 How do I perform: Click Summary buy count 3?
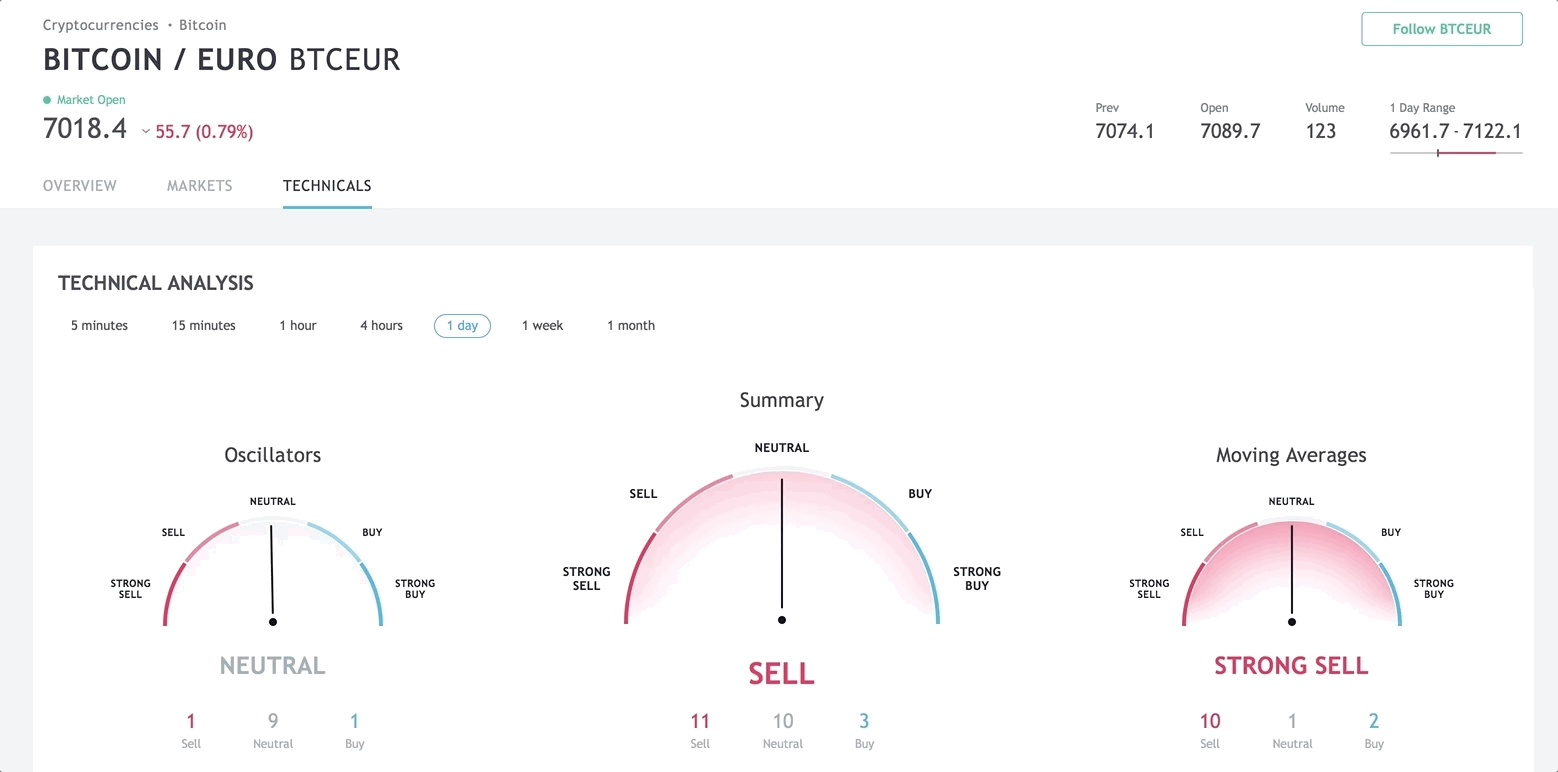coord(864,721)
